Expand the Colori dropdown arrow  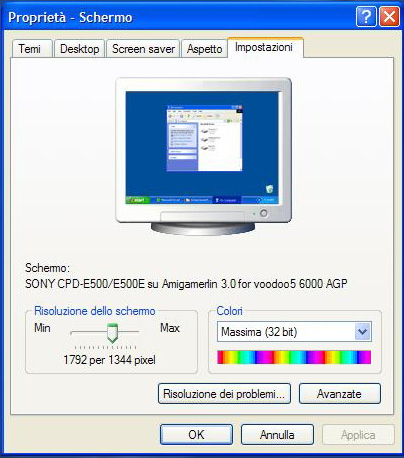[362, 332]
